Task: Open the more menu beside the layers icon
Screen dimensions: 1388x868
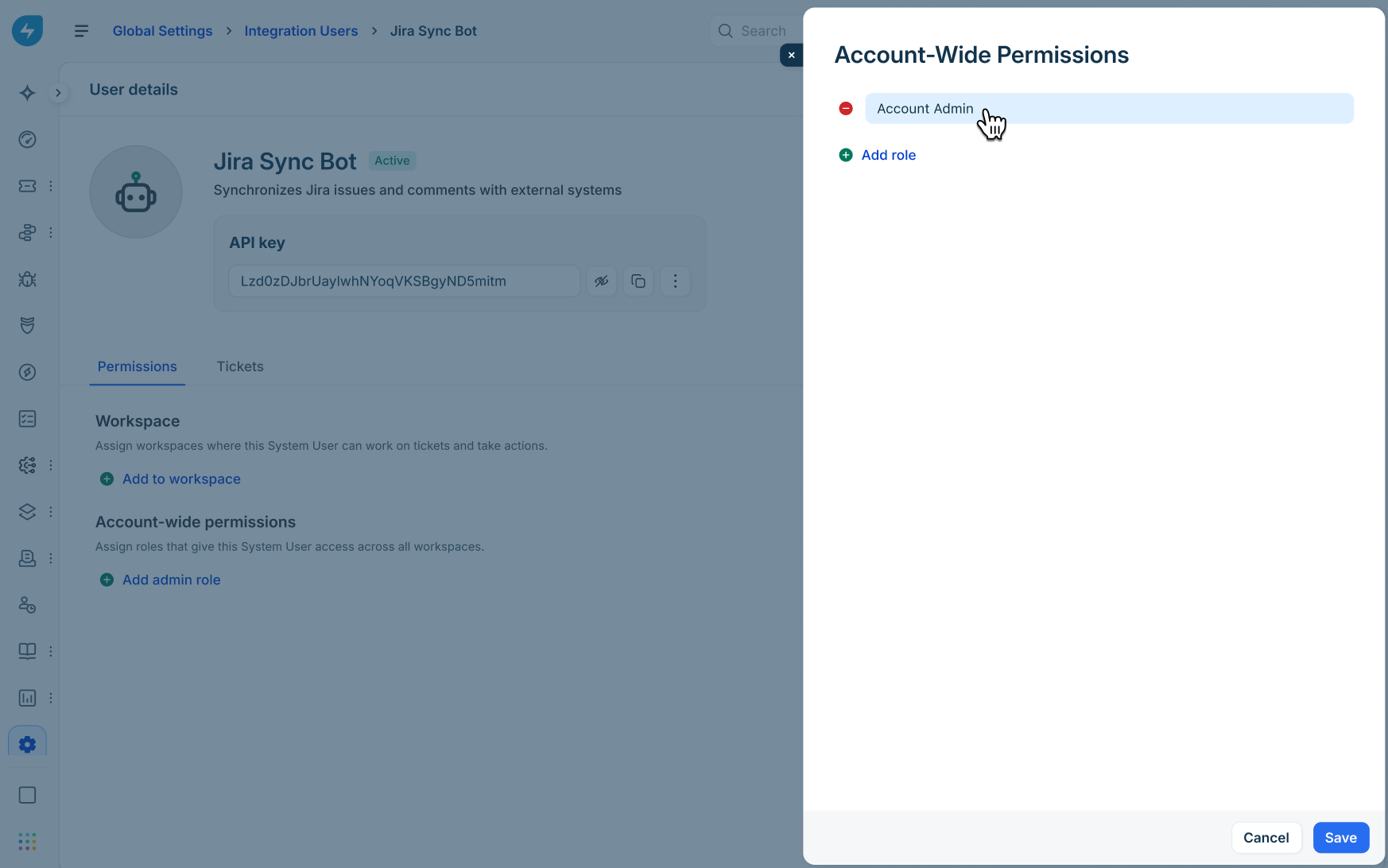Action: (x=51, y=512)
